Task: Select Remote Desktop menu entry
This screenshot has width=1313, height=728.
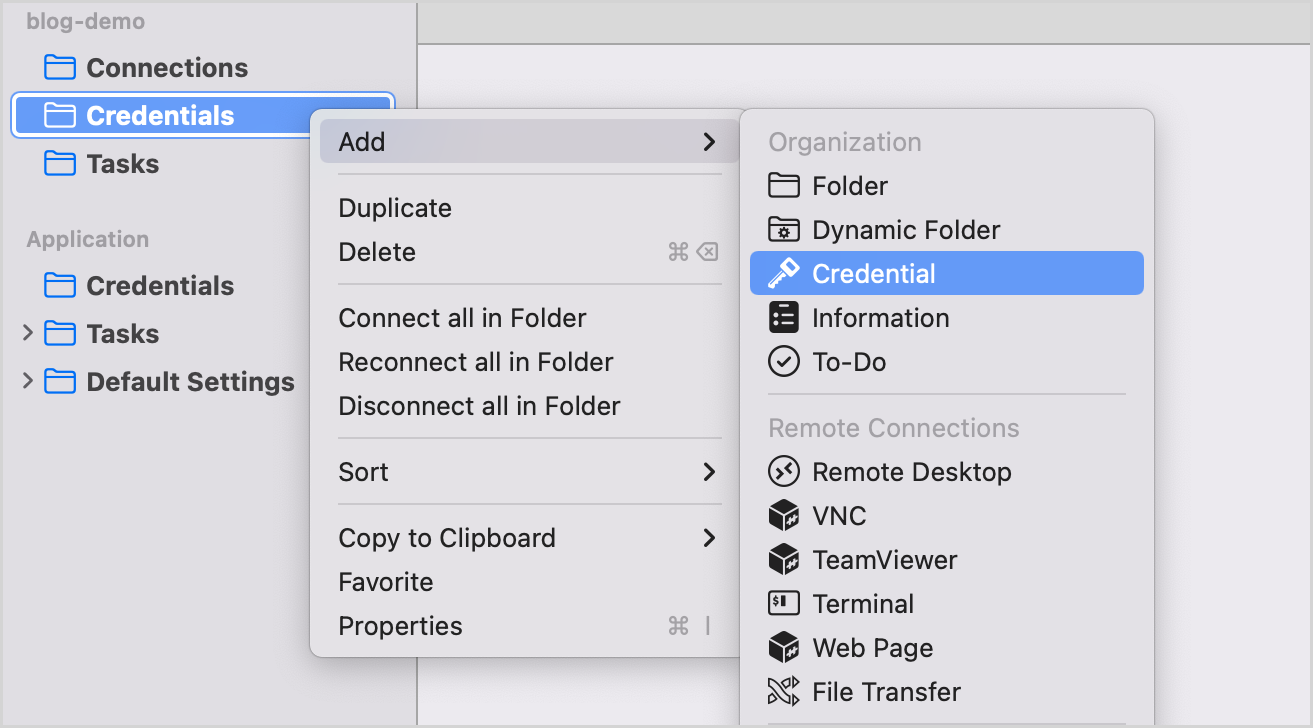Action: click(x=947, y=472)
